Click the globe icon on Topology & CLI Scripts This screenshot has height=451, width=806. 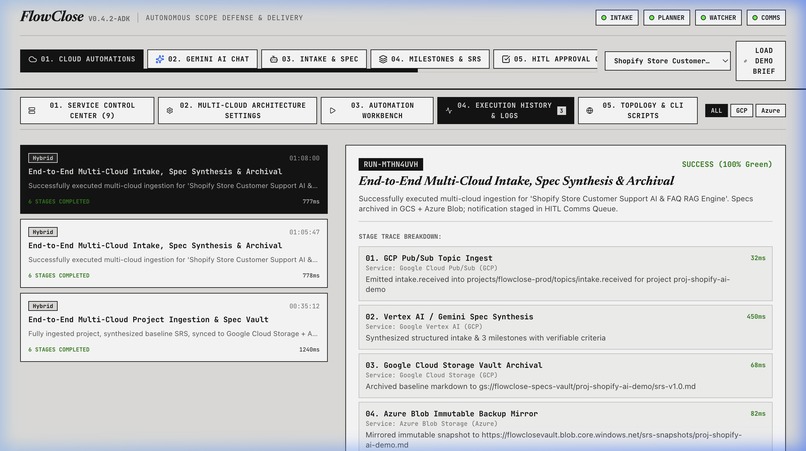(590, 111)
